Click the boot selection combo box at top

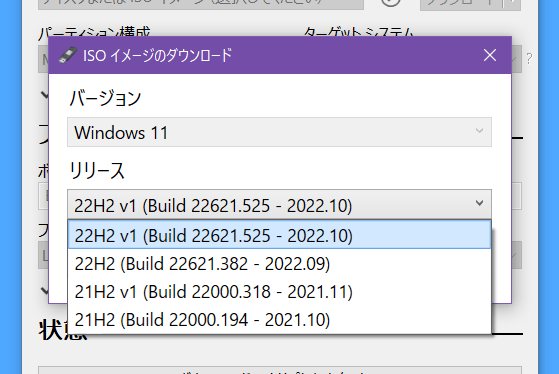click(x=201, y=4)
